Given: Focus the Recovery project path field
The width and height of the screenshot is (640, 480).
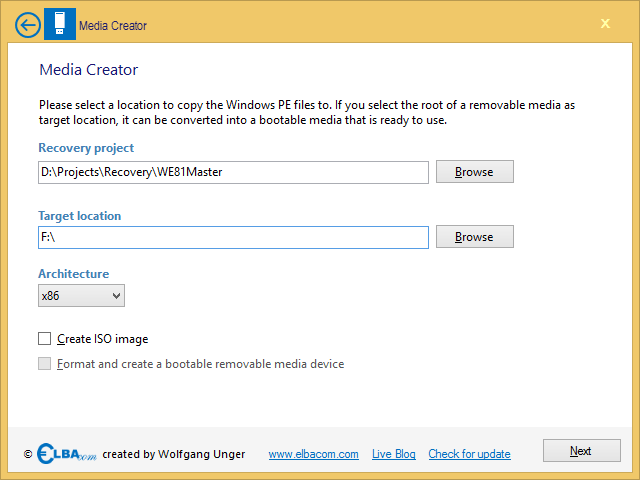Looking at the screenshot, I should tap(233, 172).
